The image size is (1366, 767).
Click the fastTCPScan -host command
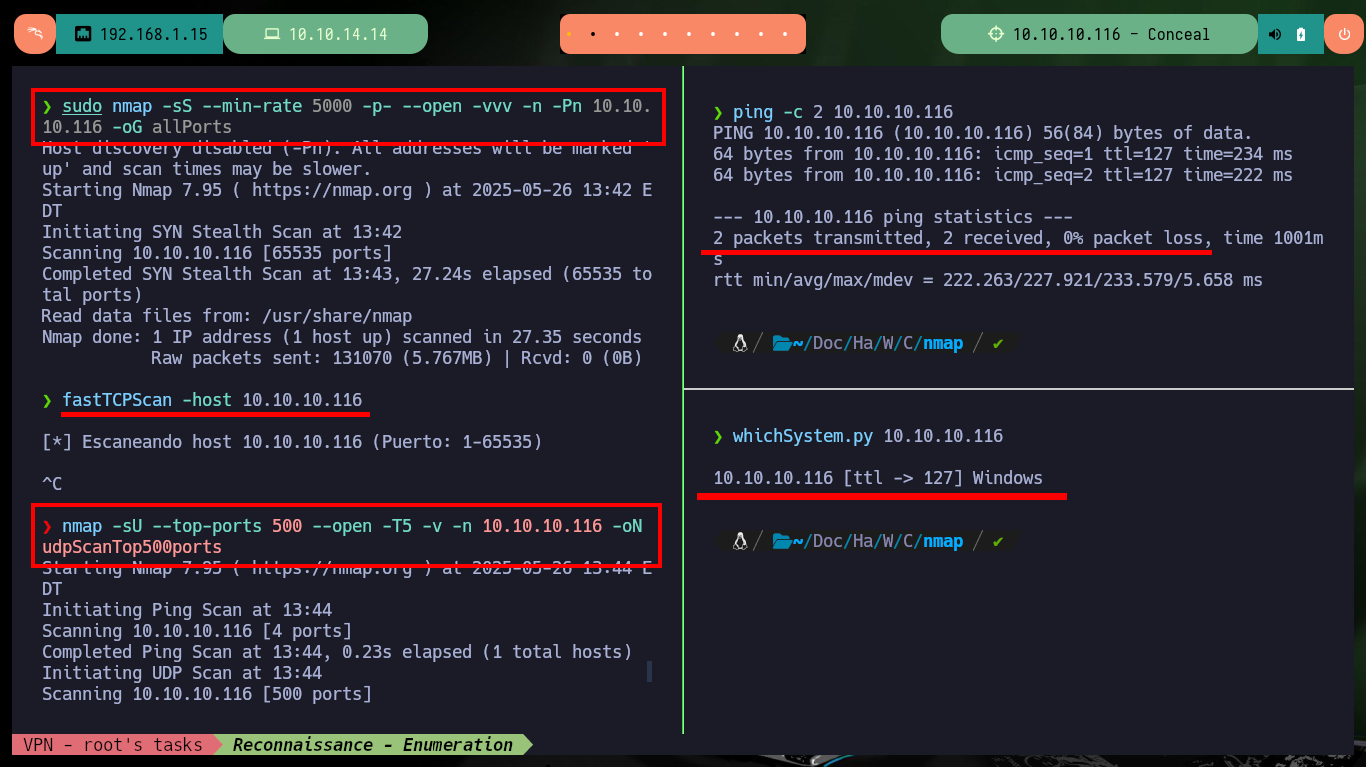coord(212,400)
